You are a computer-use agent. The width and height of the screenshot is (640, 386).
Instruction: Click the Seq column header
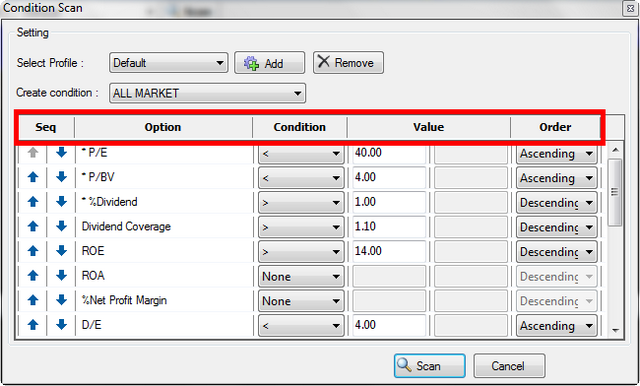click(x=45, y=127)
